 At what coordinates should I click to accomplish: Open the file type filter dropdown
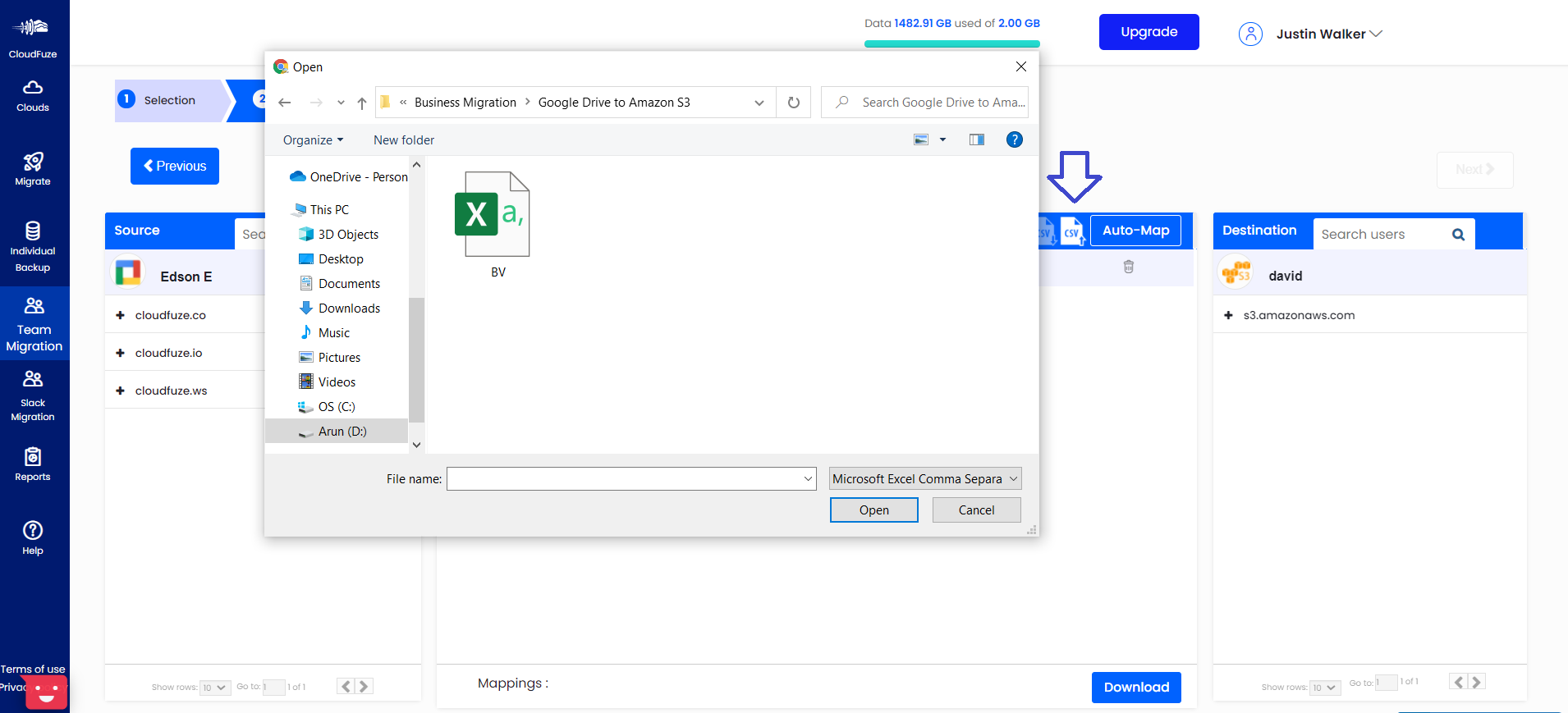click(x=925, y=478)
